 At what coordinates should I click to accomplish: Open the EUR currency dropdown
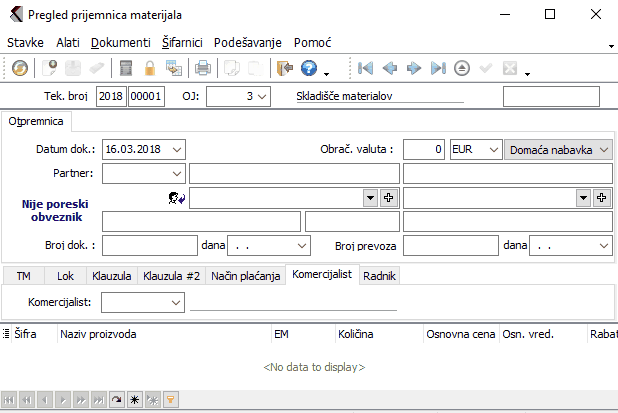pos(492,149)
